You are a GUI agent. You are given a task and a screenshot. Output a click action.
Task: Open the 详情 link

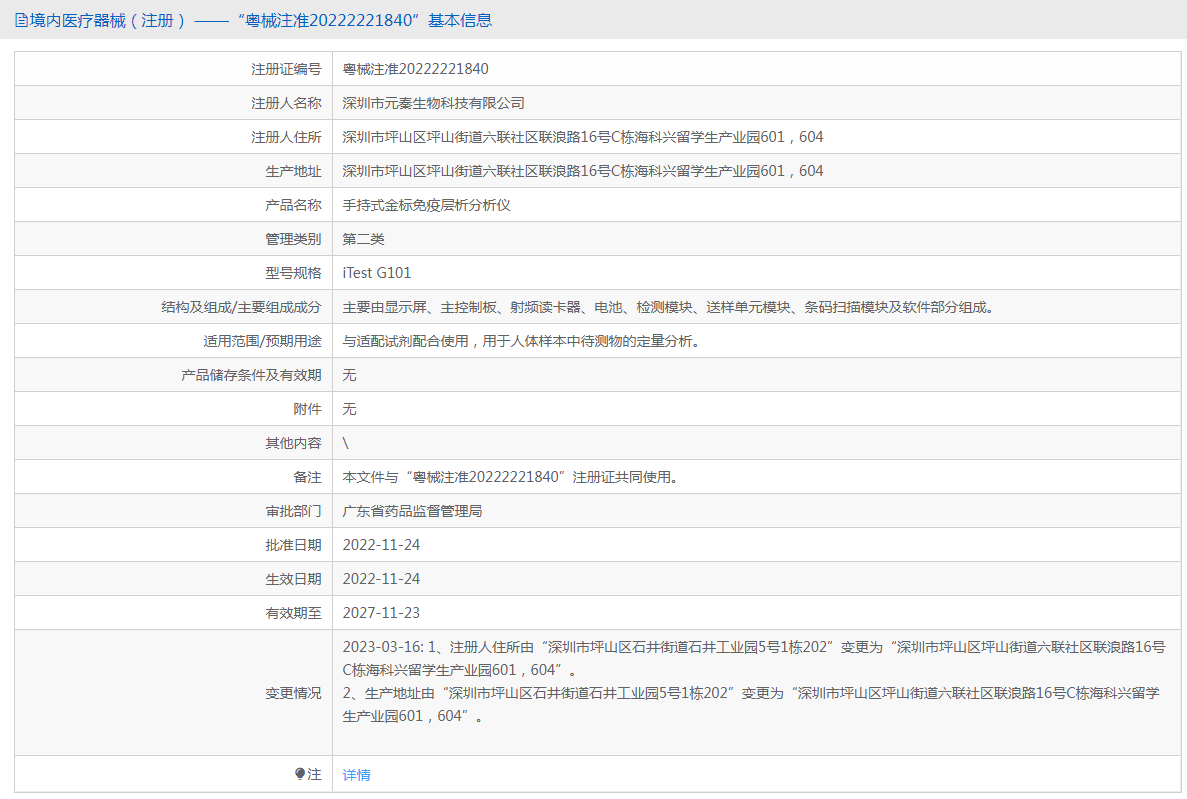pyautogui.click(x=357, y=775)
